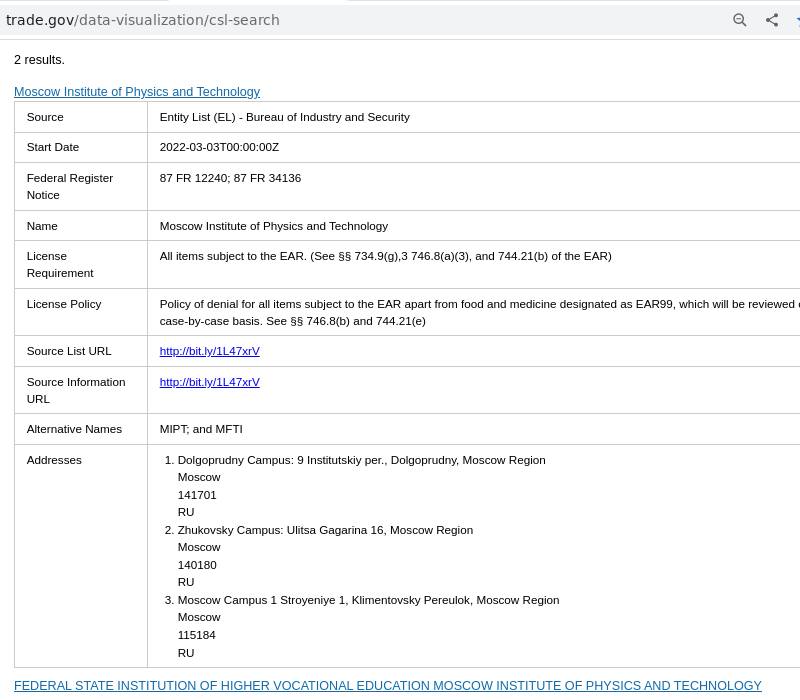Viewport: 800px width, 700px height.
Task: Click the Start Date value 2022-03-03
Action: [x=219, y=147]
